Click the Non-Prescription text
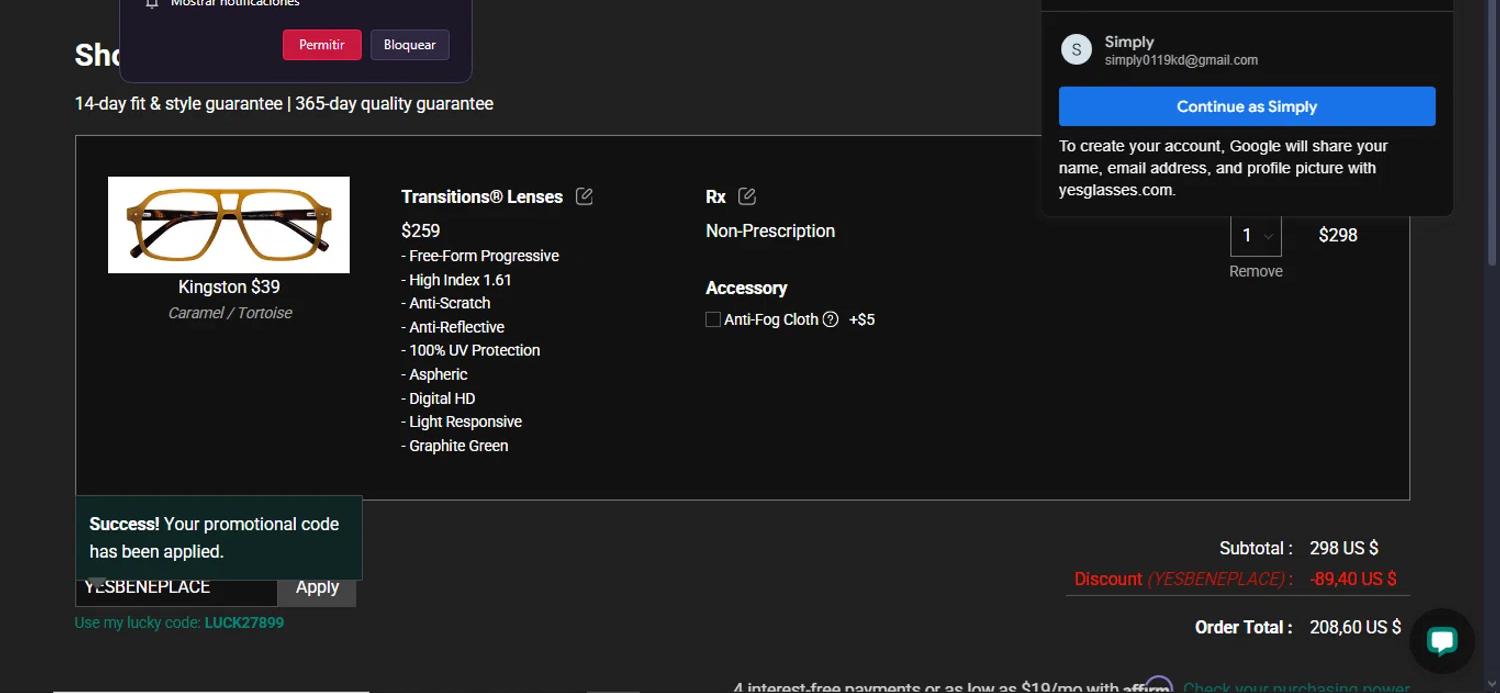Screen dimensions: 1500x693 point(770,231)
